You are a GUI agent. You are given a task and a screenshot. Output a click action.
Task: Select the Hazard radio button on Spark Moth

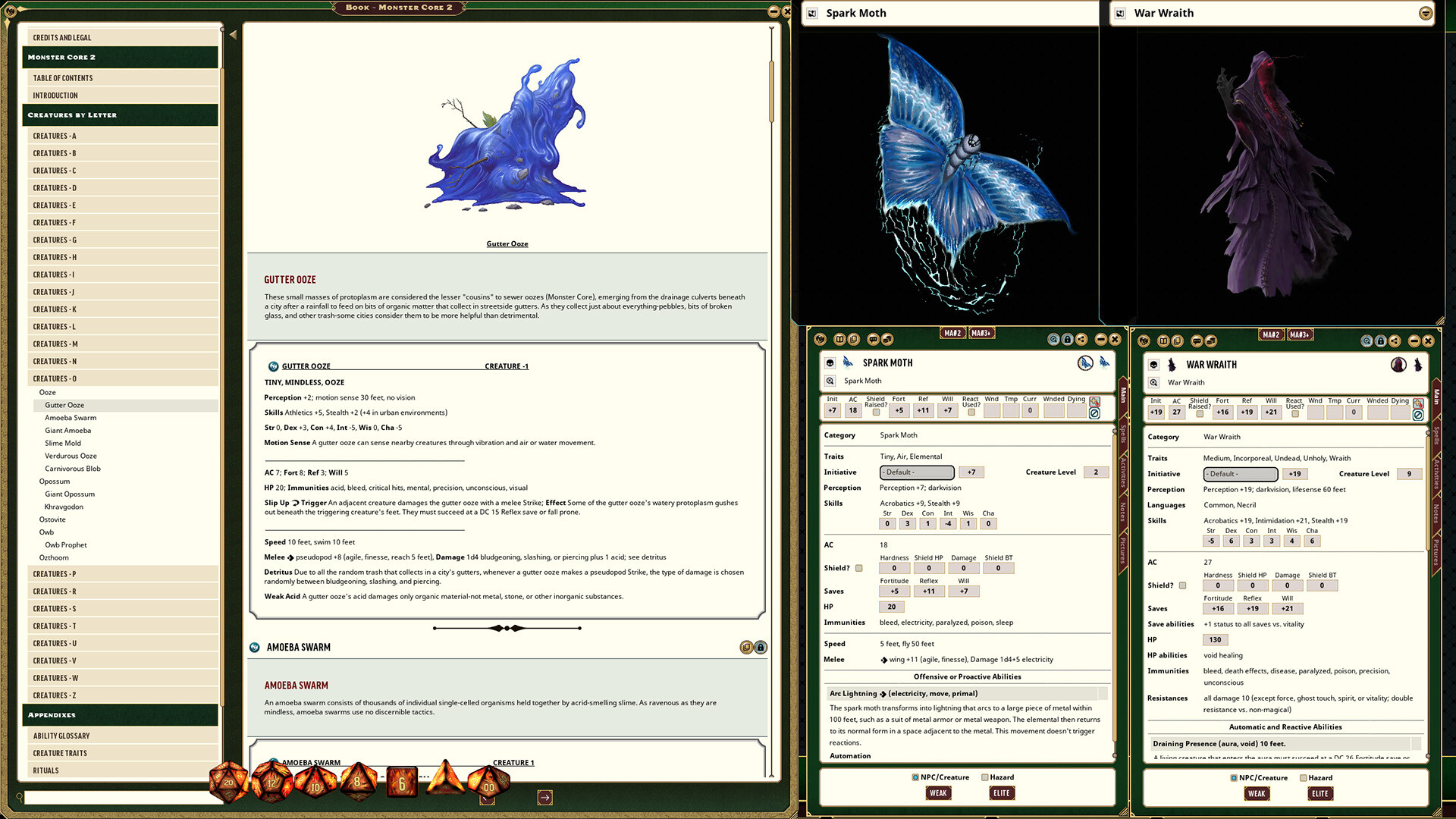coord(984,777)
